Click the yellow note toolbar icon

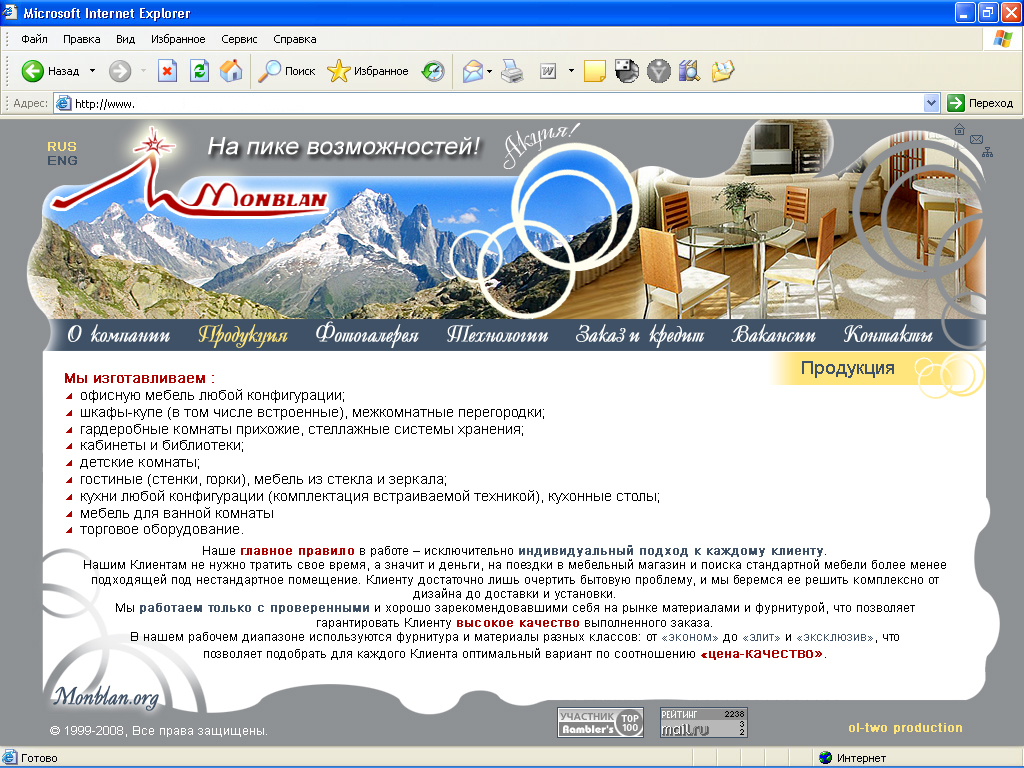[594, 71]
